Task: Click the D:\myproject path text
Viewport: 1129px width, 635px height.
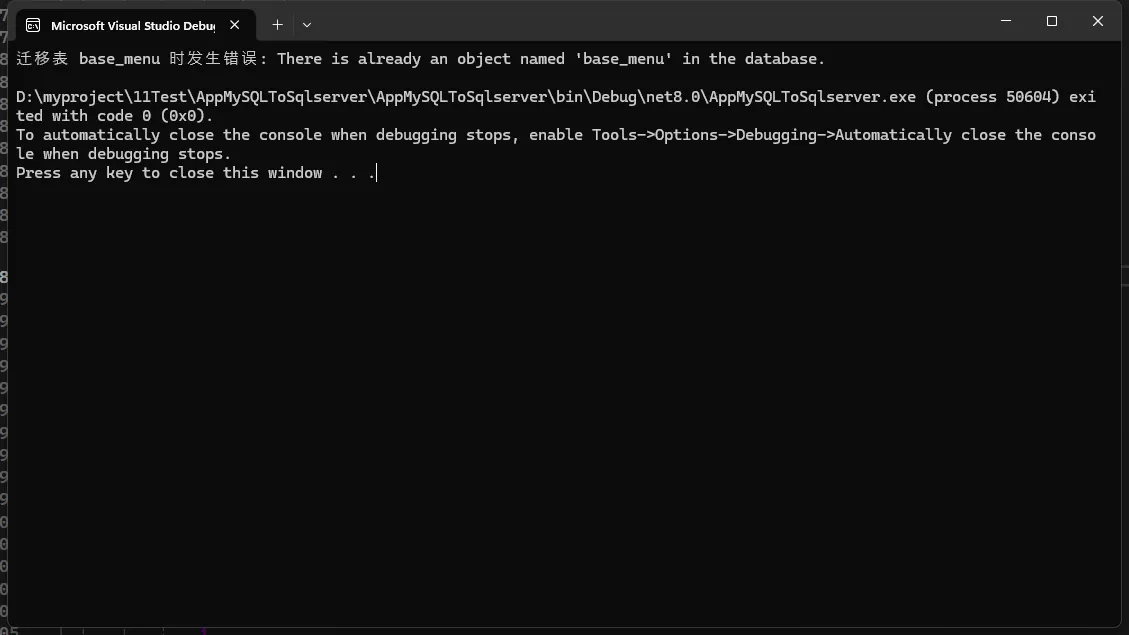Action: (x=80, y=97)
